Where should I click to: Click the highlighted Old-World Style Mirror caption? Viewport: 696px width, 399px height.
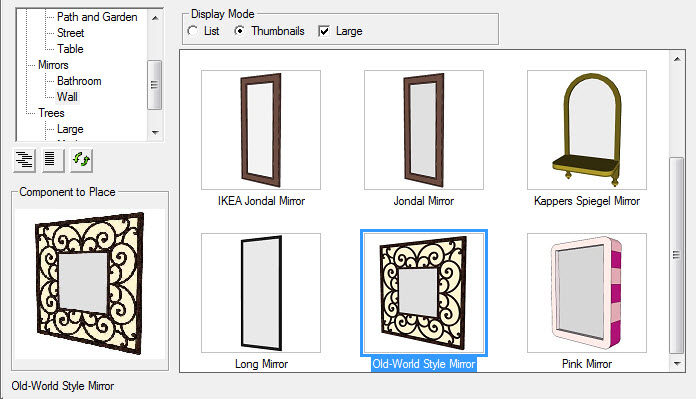[x=424, y=364]
